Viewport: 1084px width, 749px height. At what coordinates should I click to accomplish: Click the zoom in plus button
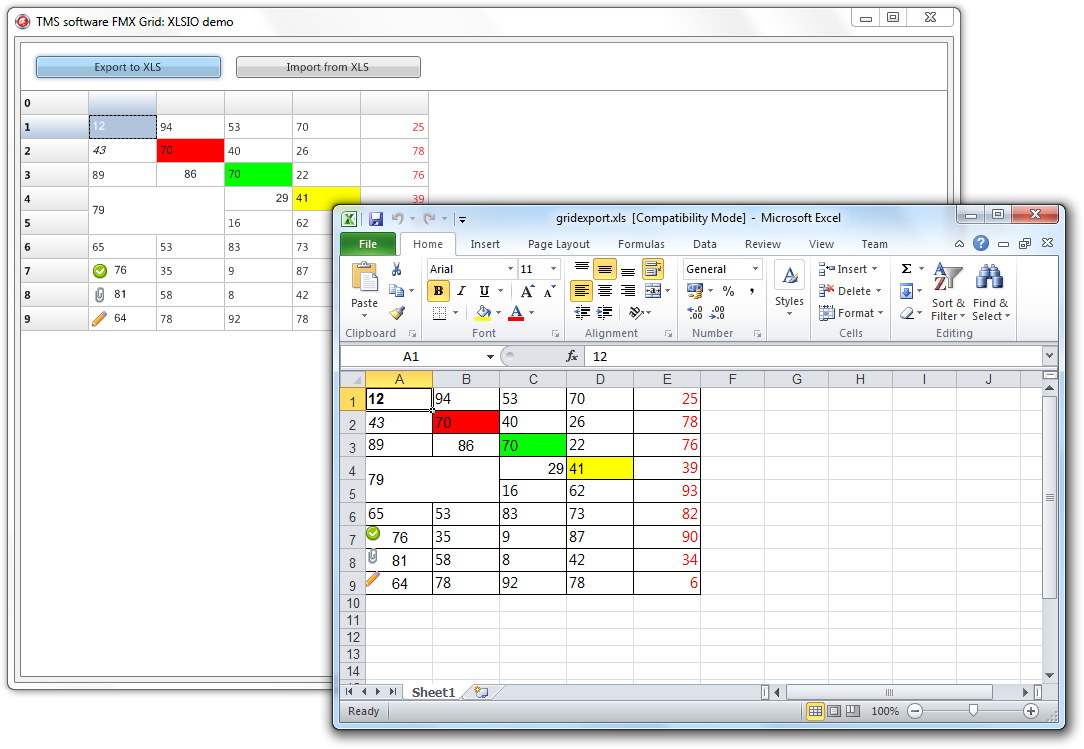click(1031, 711)
